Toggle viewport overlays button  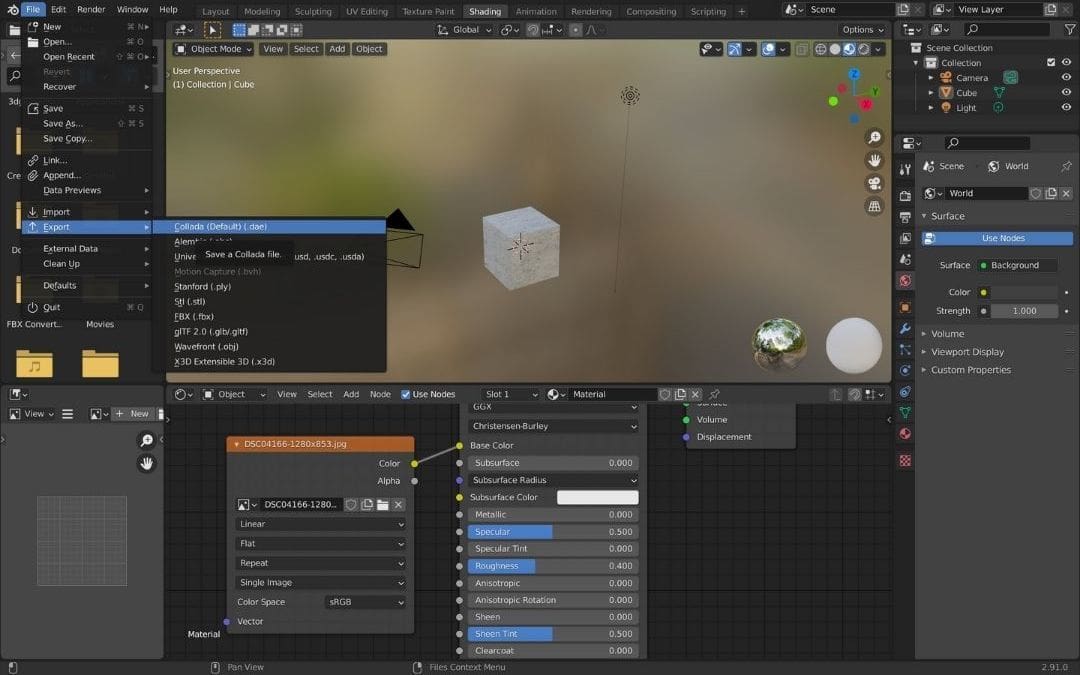coord(769,49)
